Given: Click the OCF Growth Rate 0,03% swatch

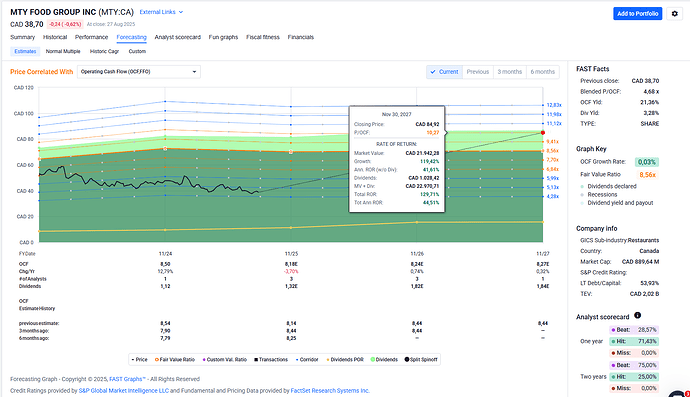Looking at the screenshot, I should (646, 162).
